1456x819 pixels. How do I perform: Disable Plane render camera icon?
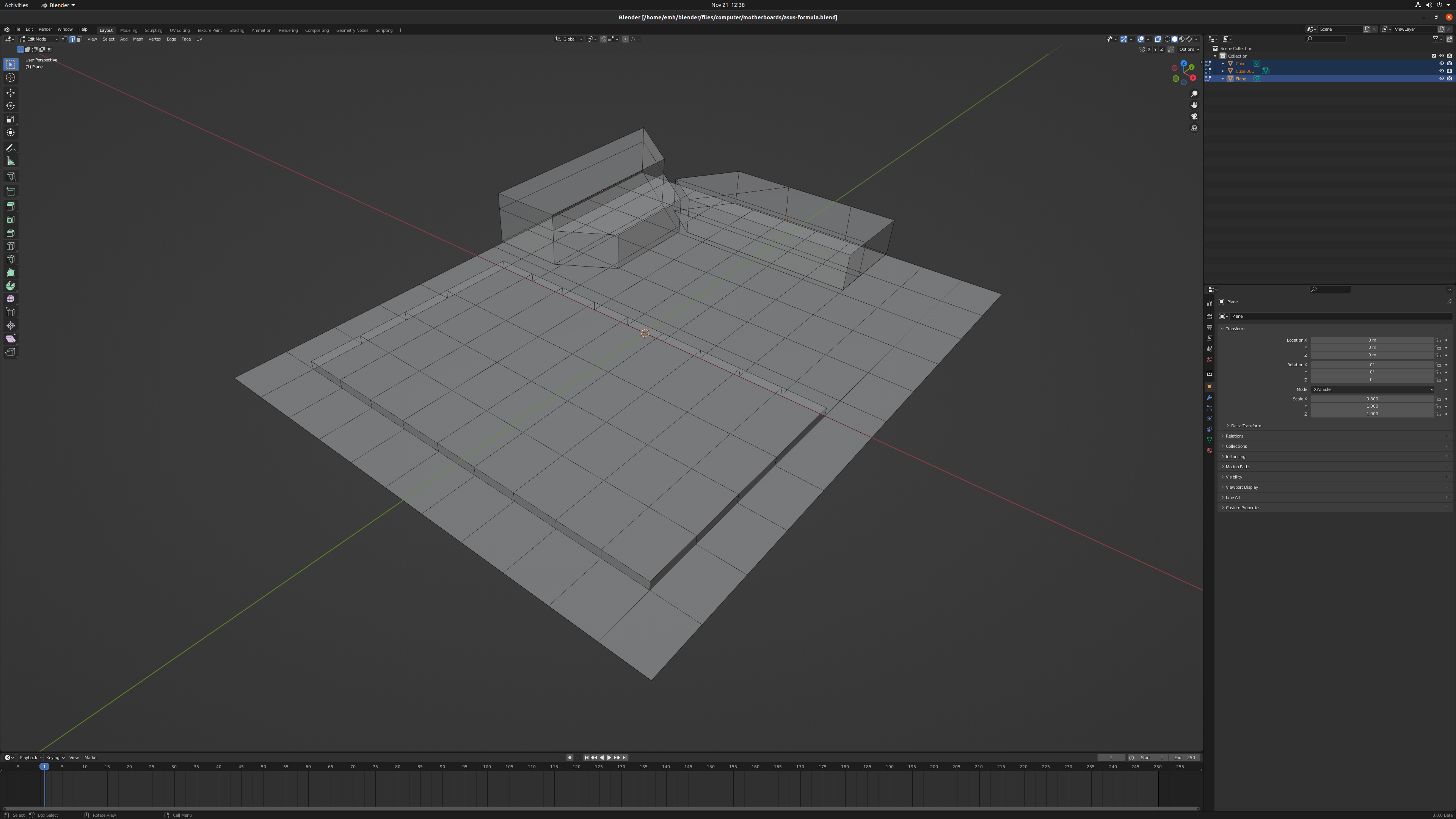(1449, 78)
